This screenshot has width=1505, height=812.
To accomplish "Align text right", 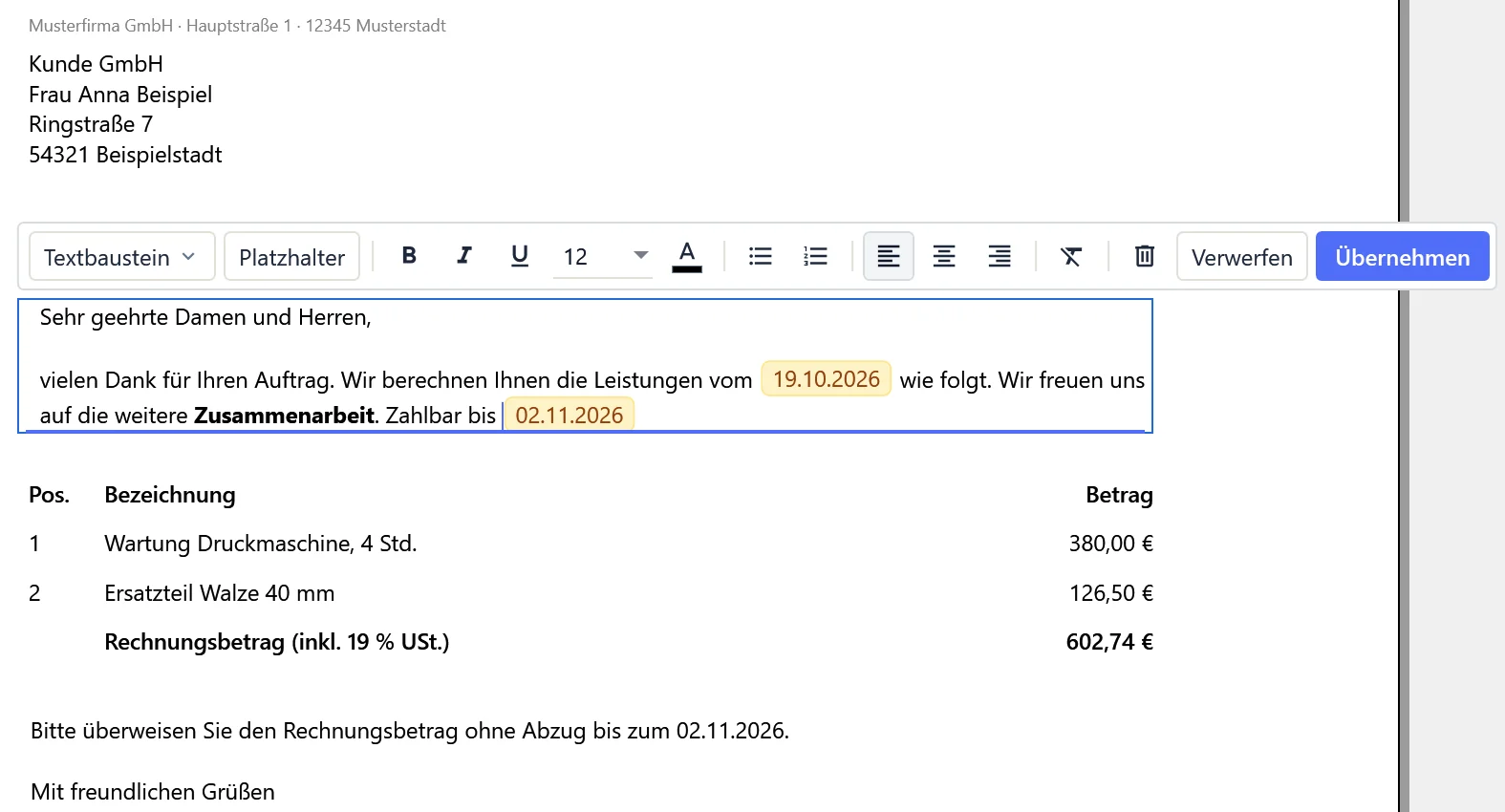I will point(1000,256).
